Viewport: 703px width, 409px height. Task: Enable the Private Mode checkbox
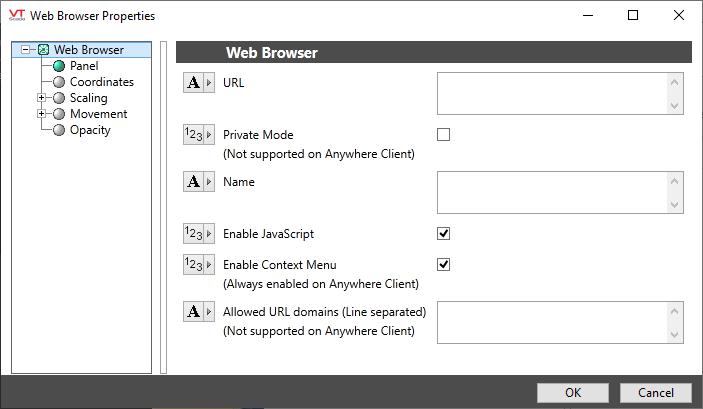444,135
